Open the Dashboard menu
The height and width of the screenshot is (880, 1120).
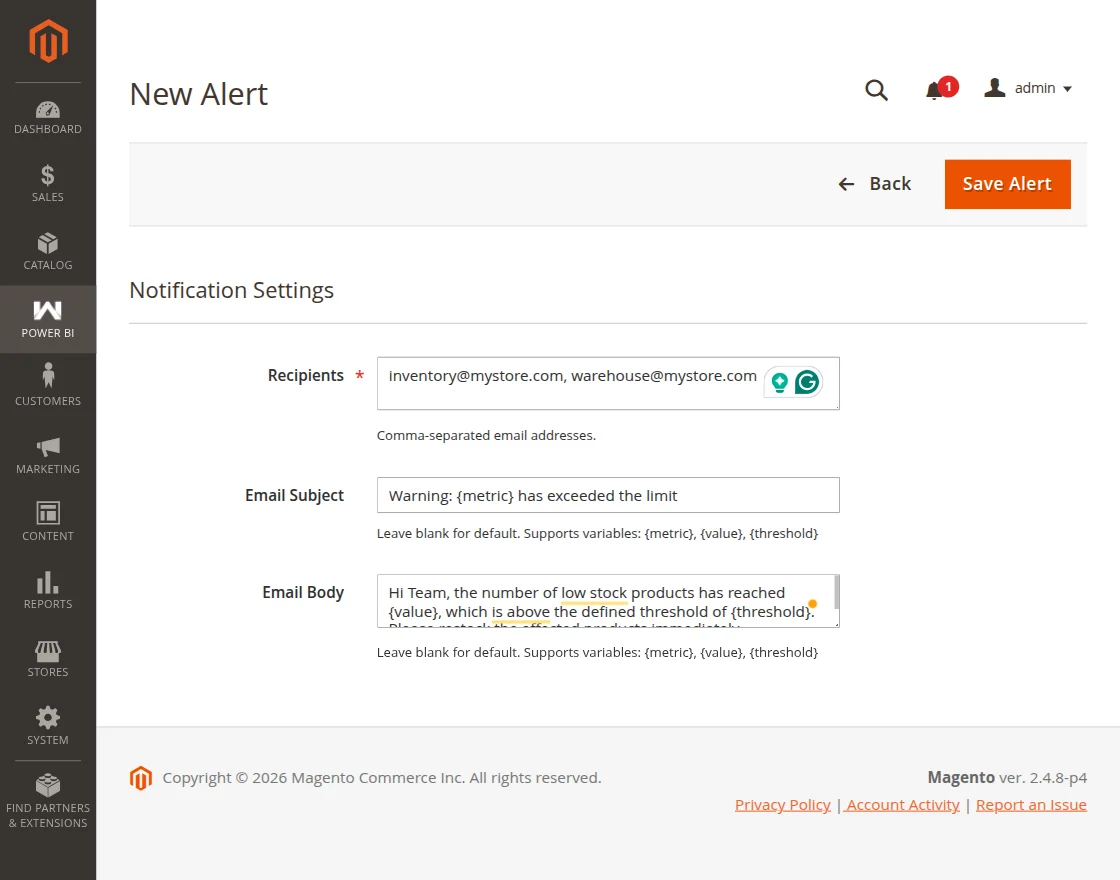(x=48, y=118)
